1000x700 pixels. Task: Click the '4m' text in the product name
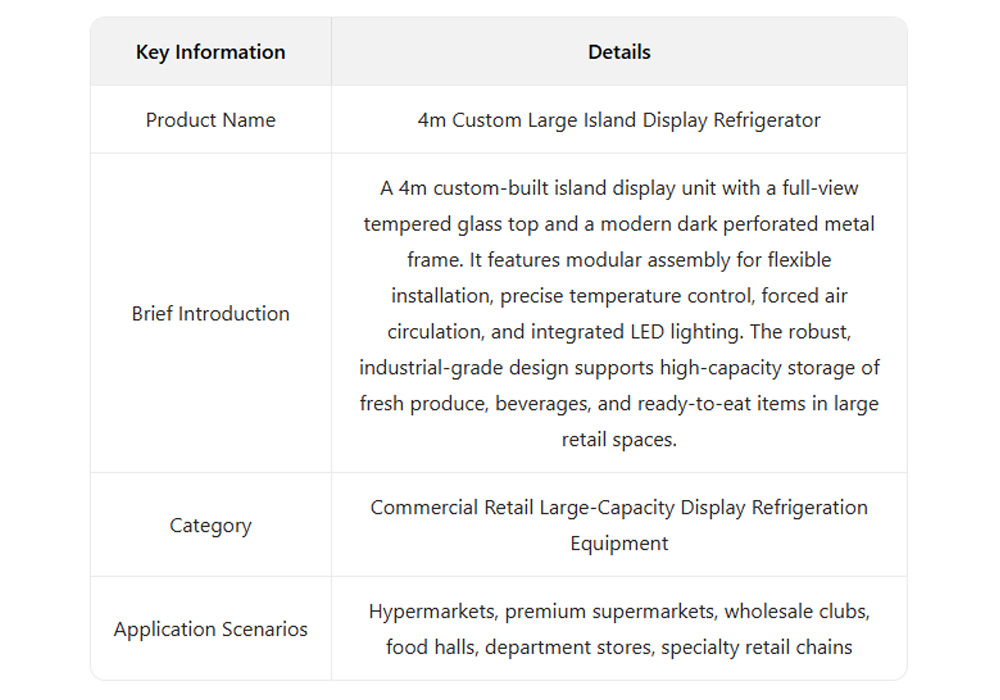tap(431, 120)
